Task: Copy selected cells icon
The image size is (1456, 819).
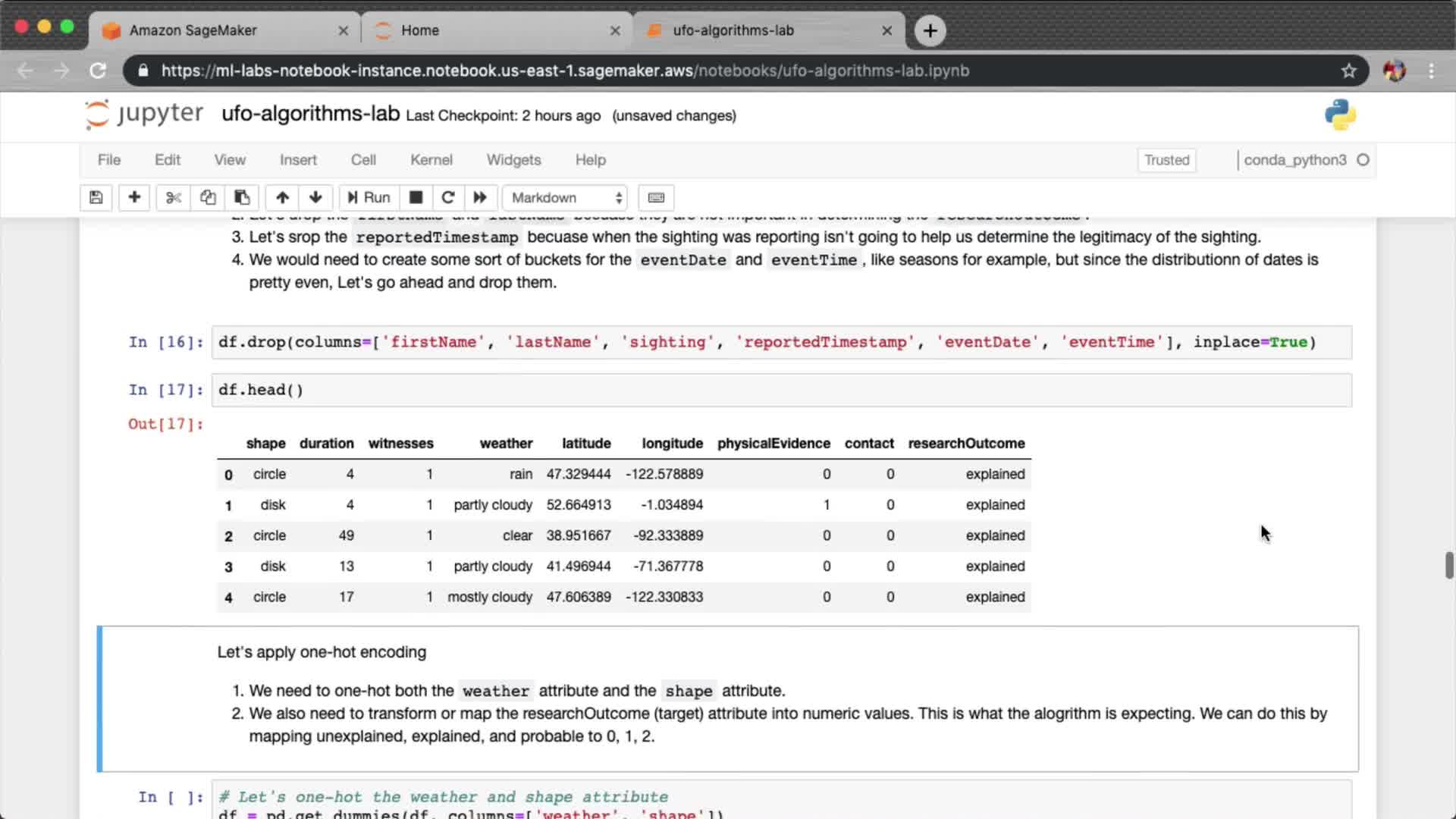Action: 208,197
